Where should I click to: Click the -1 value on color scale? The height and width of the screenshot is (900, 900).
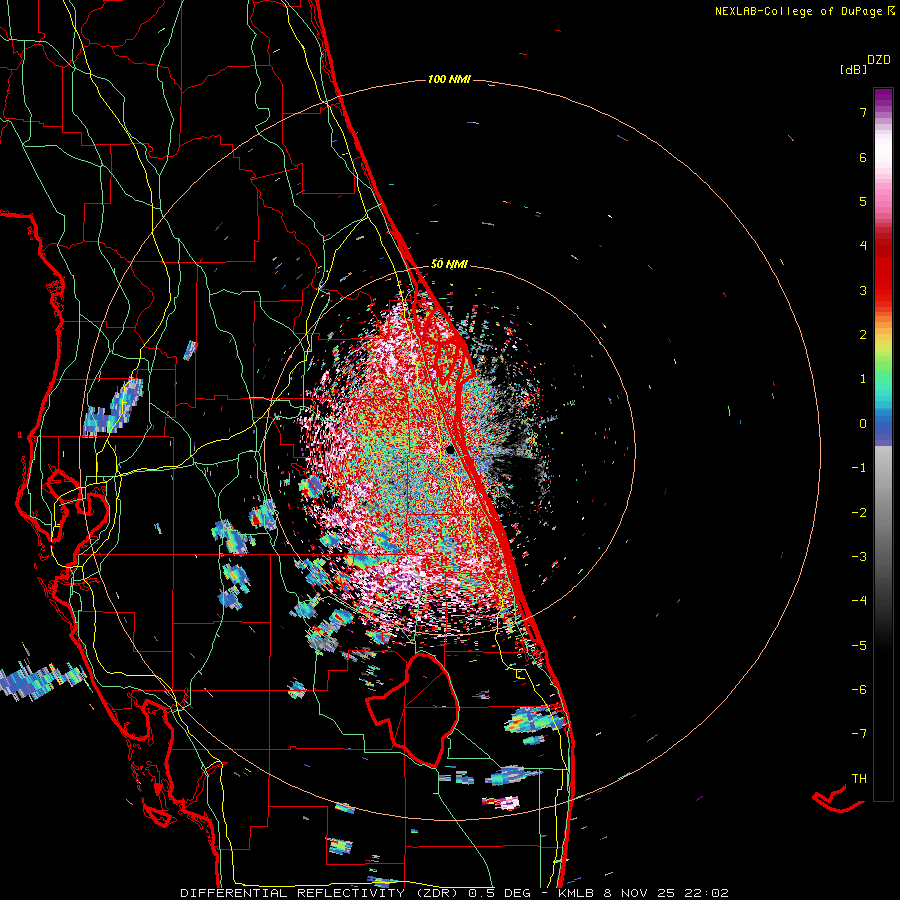[859, 468]
